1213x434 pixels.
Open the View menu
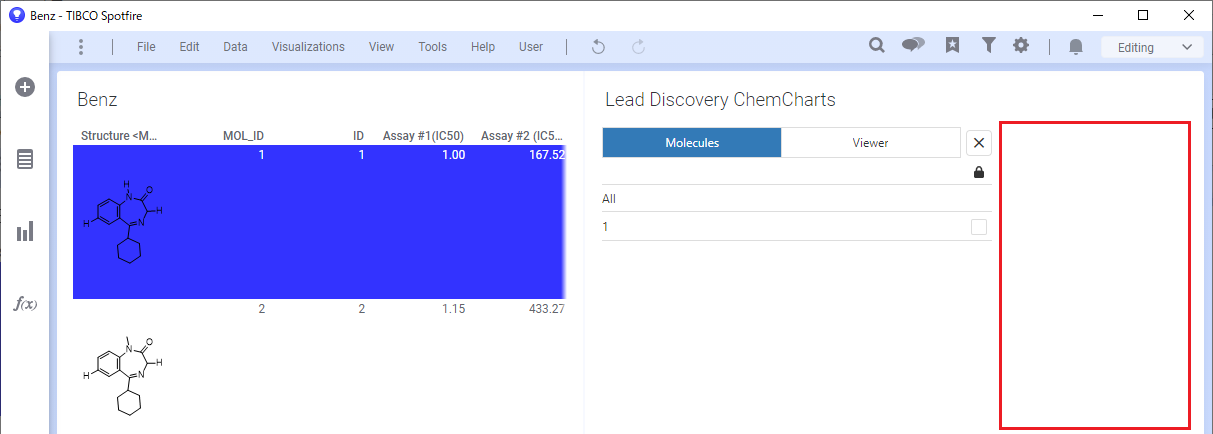tap(381, 47)
